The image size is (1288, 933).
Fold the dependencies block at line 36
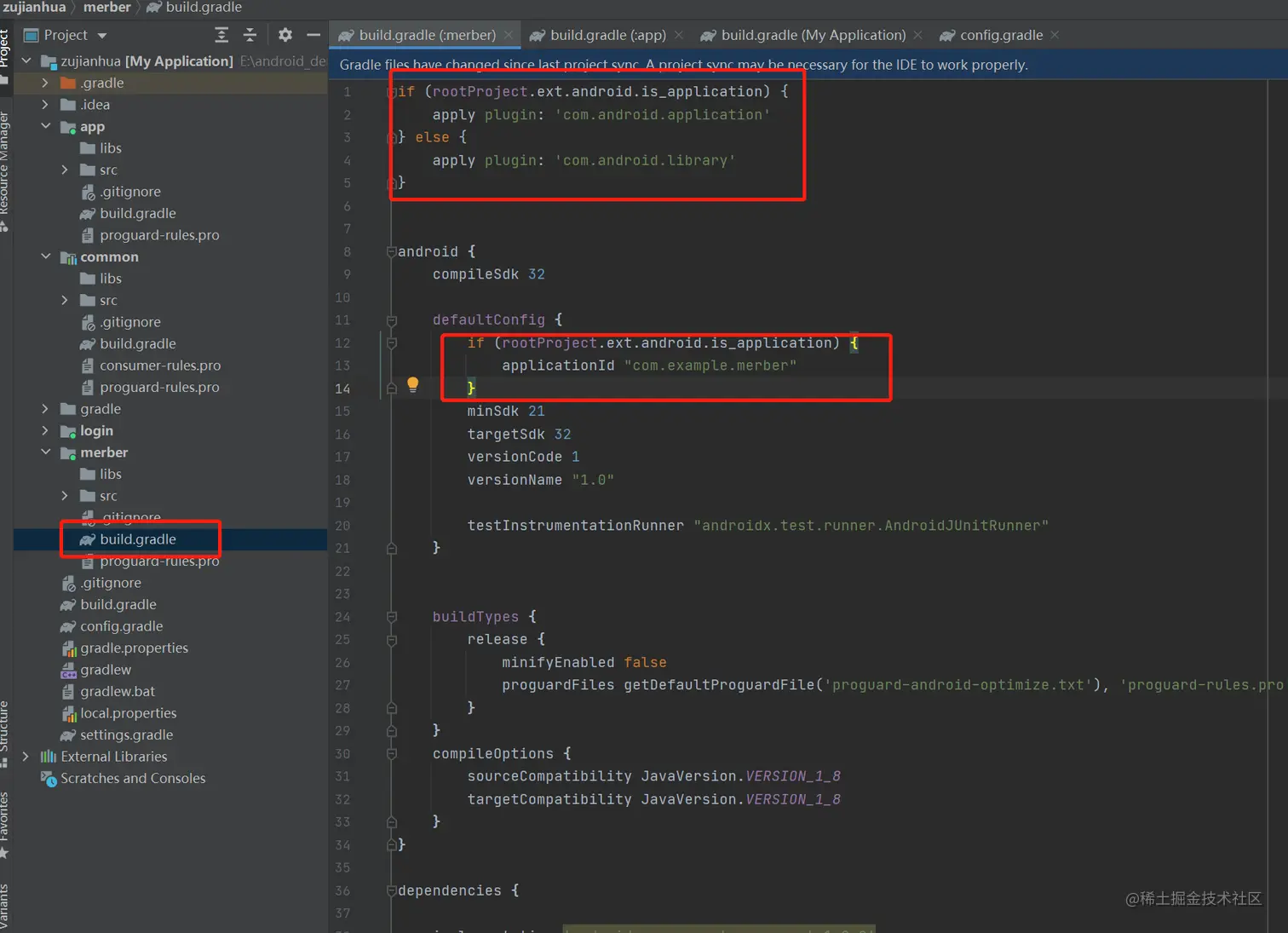click(x=391, y=890)
